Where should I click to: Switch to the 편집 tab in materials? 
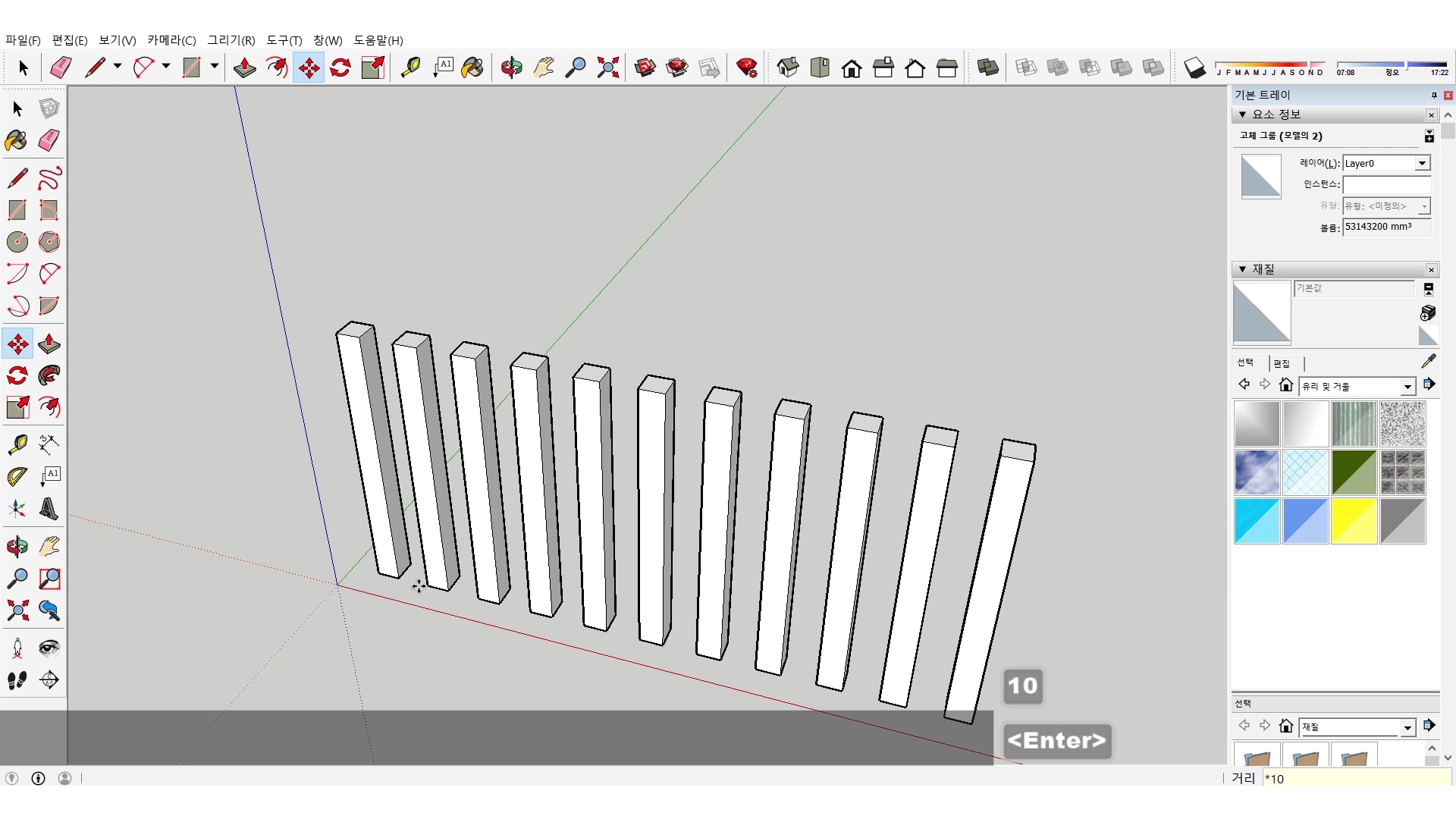click(x=1282, y=363)
